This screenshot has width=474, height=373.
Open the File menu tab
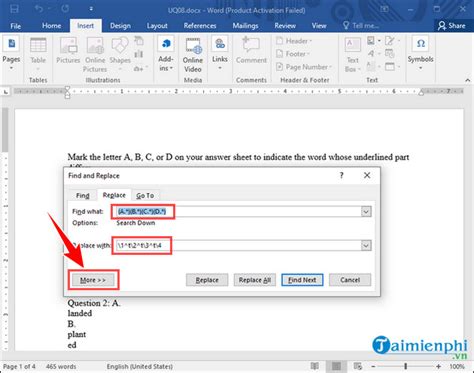pos(15,26)
